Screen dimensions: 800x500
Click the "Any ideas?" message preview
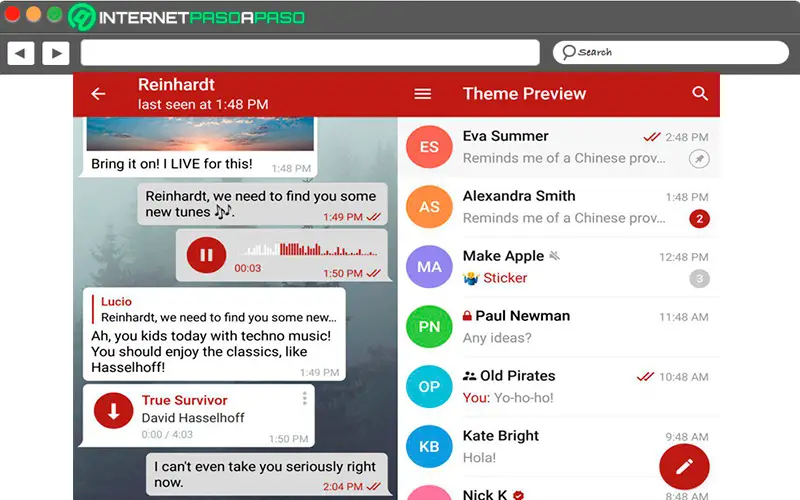[x=497, y=338]
